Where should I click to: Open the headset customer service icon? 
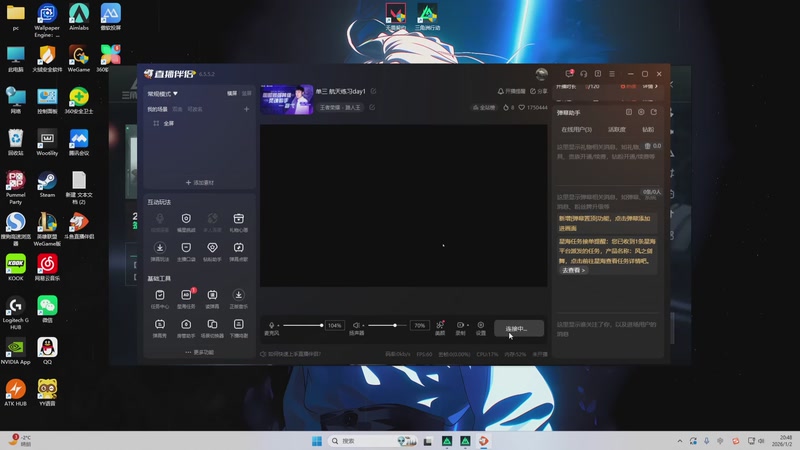coord(584,73)
